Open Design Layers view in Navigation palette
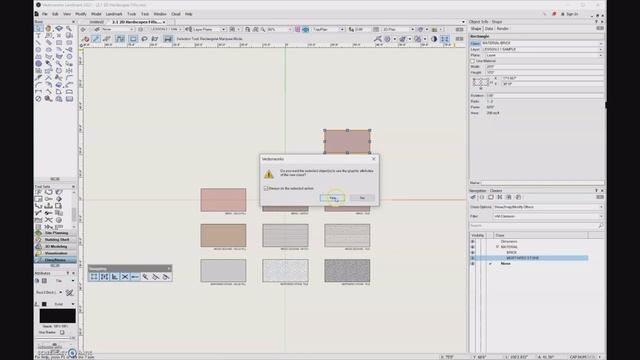The width and height of the screenshot is (640, 360). (x=482, y=197)
